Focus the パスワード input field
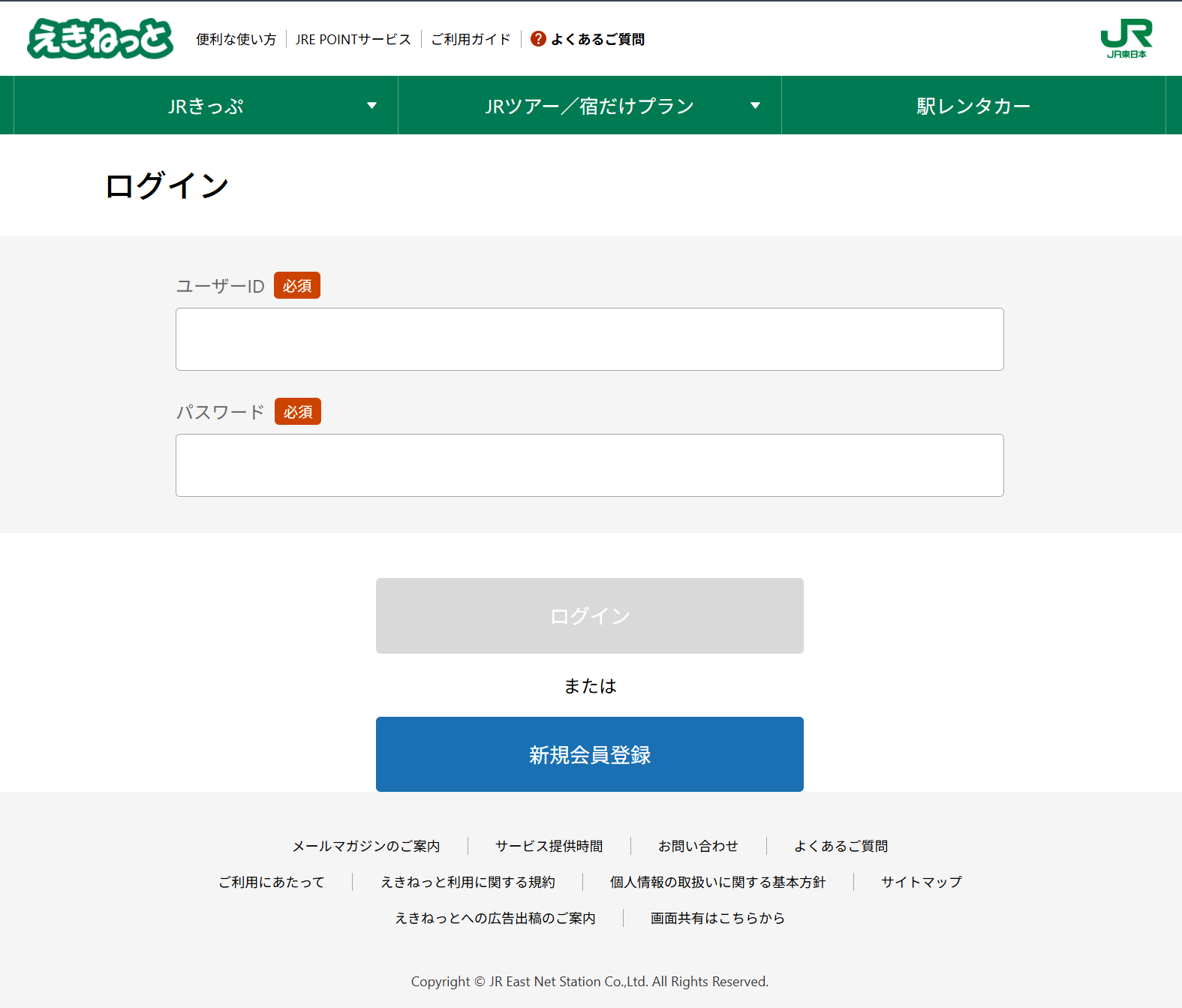The height and width of the screenshot is (1008, 1182). coord(589,465)
